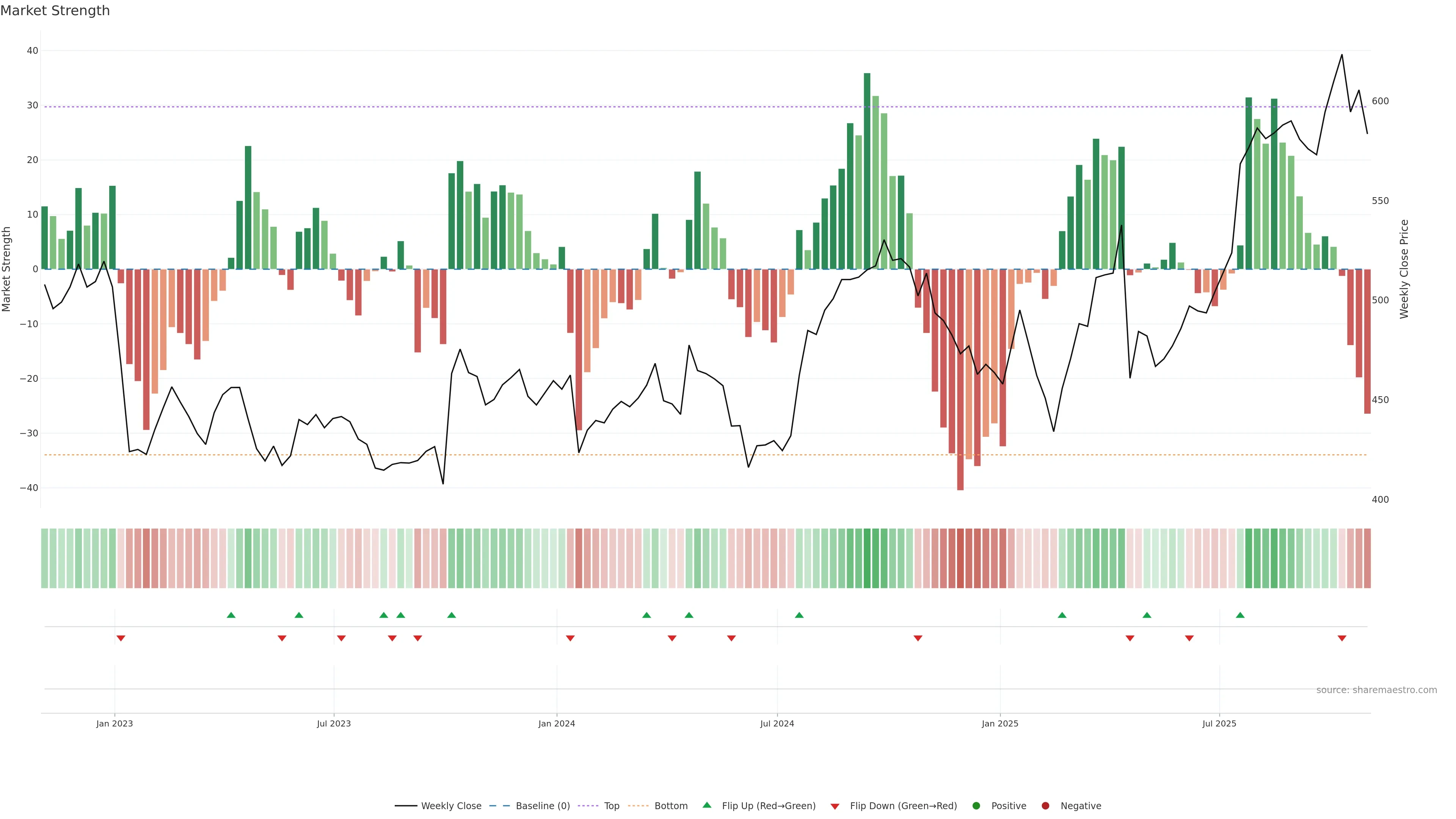Click the red Flip Down legend triangle
The image size is (1456, 819).
coord(835,806)
